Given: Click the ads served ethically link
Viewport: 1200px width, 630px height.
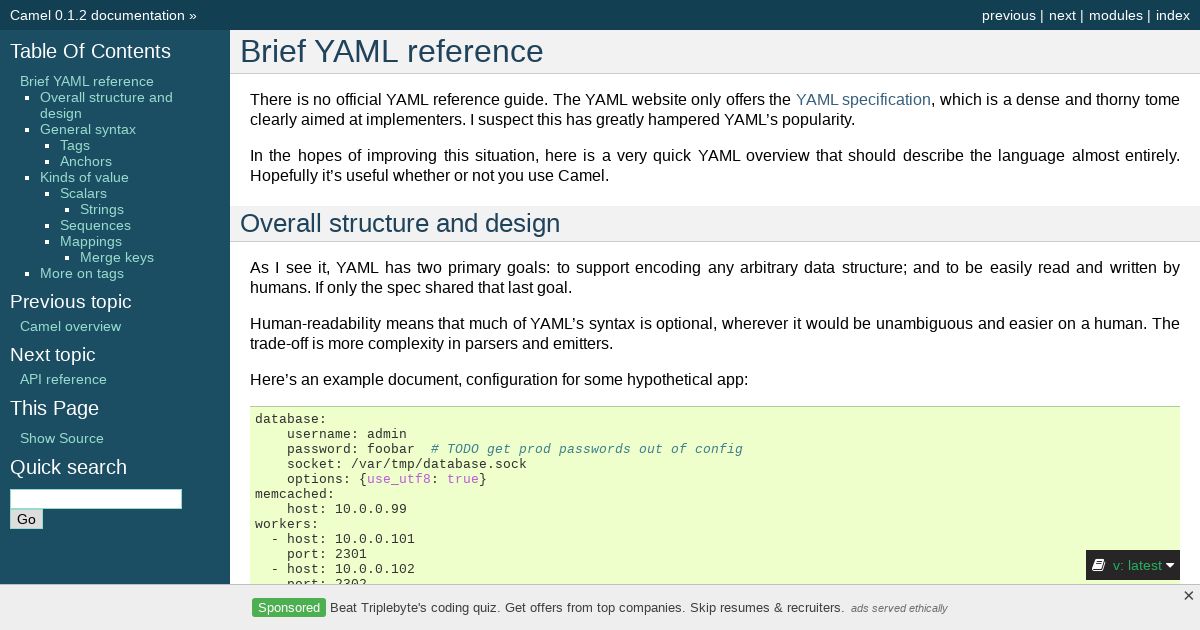Looking at the screenshot, I should point(899,608).
